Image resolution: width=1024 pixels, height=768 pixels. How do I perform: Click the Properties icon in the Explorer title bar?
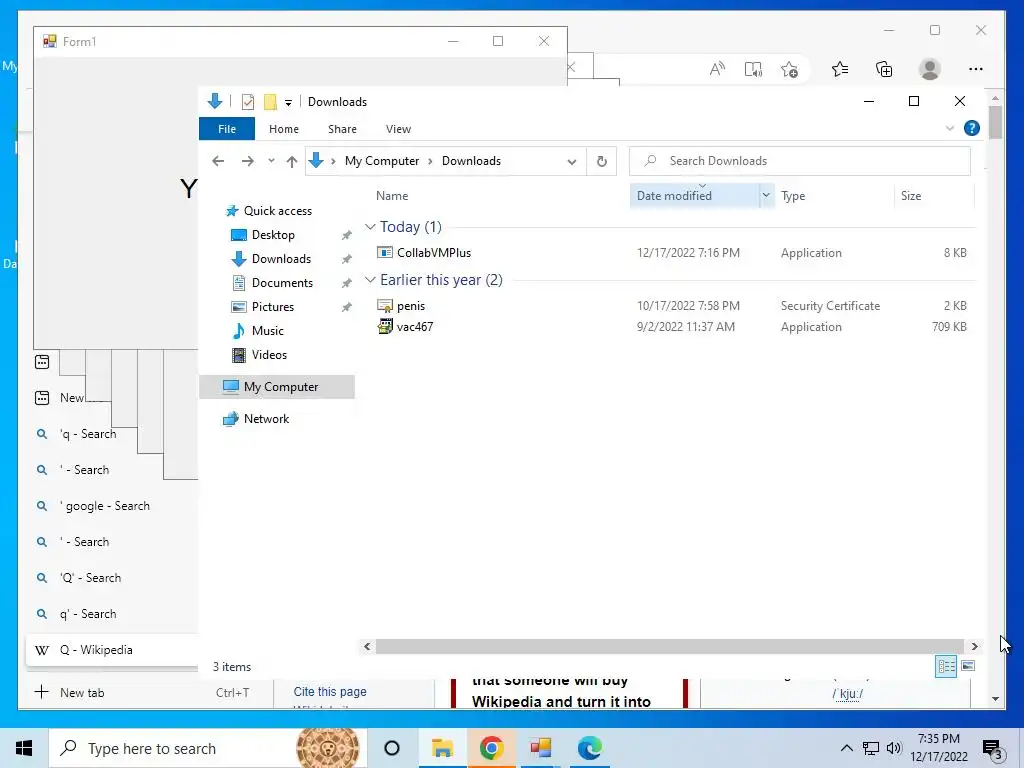click(x=248, y=102)
